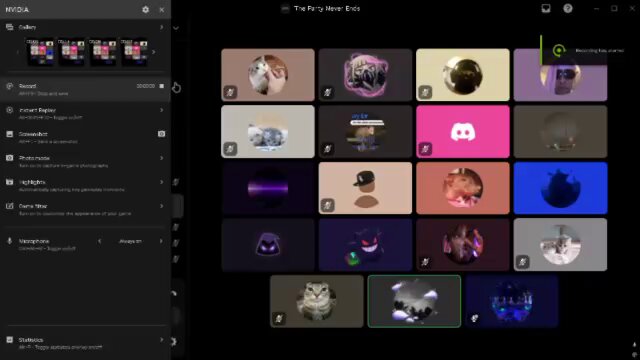Expand Highlights chevron
Screen dimensions: 640x360
[162, 182]
